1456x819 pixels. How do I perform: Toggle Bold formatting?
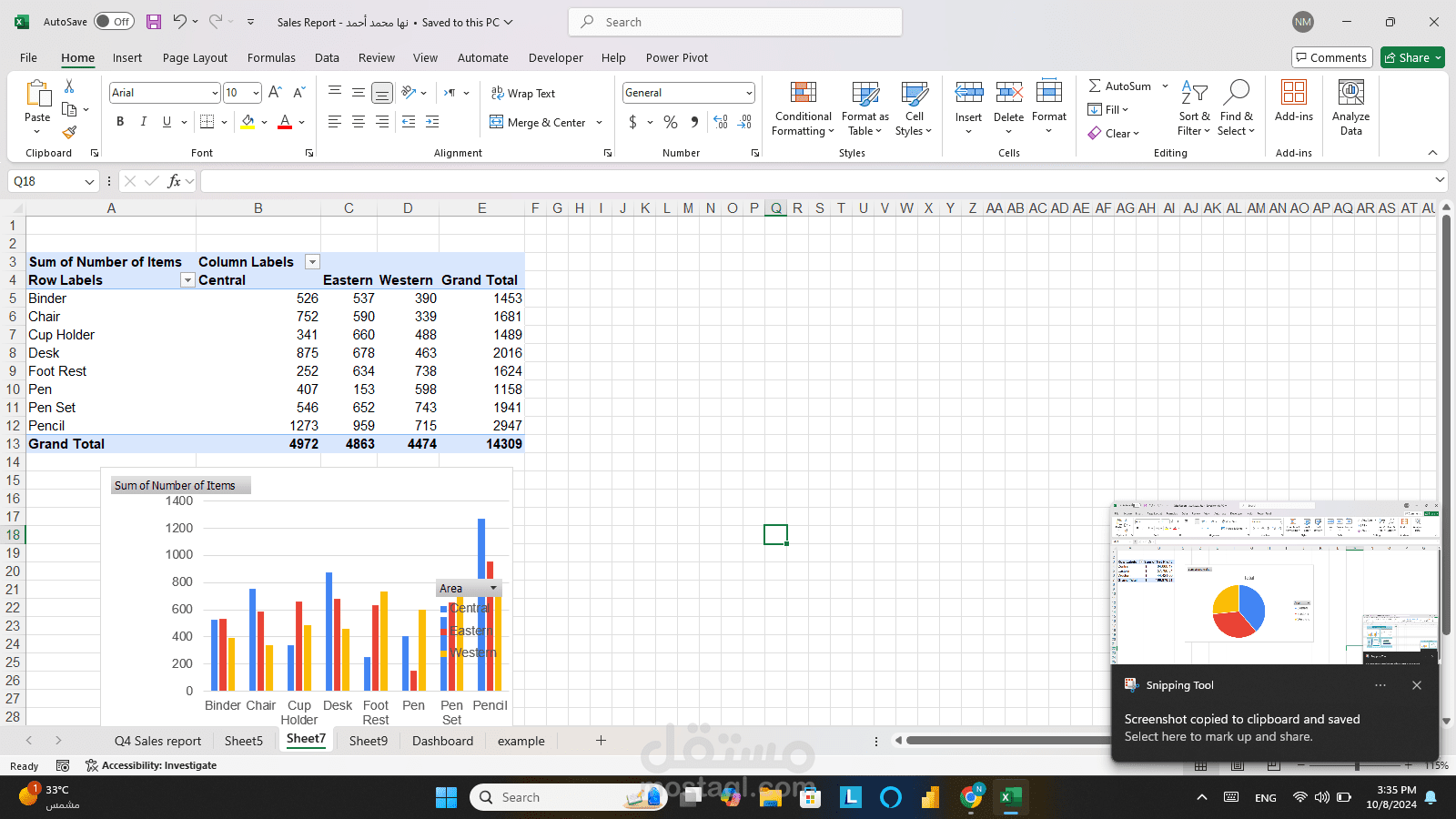click(120, 122)
